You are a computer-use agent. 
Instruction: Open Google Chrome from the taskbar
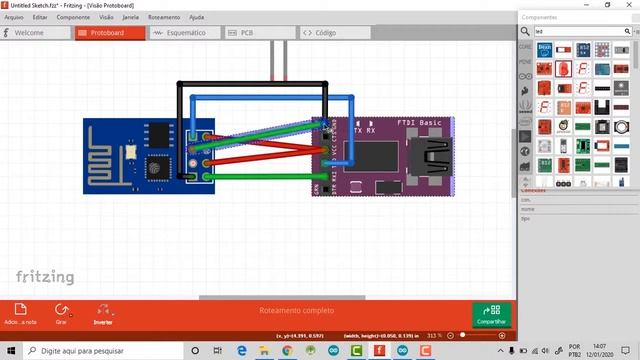point(287,351)
